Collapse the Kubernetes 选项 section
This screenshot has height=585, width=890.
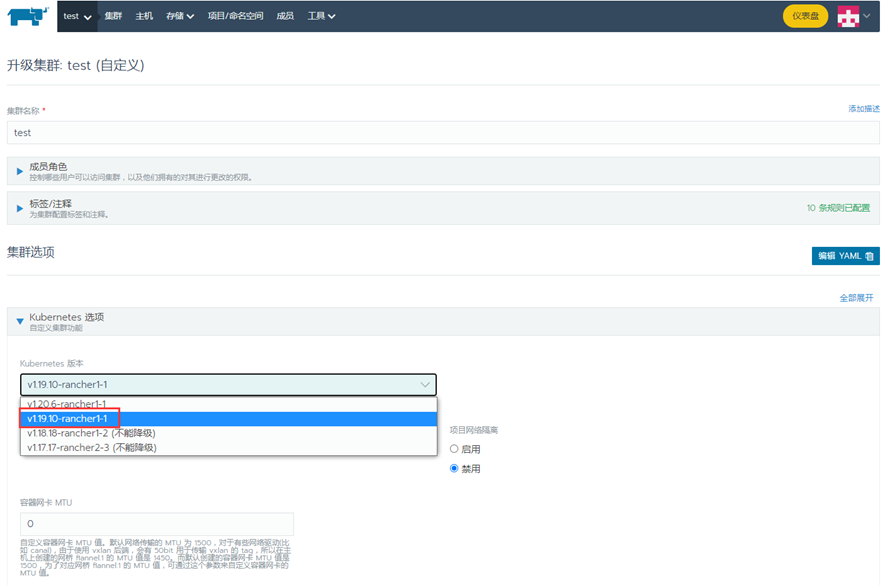pos(443,322)
